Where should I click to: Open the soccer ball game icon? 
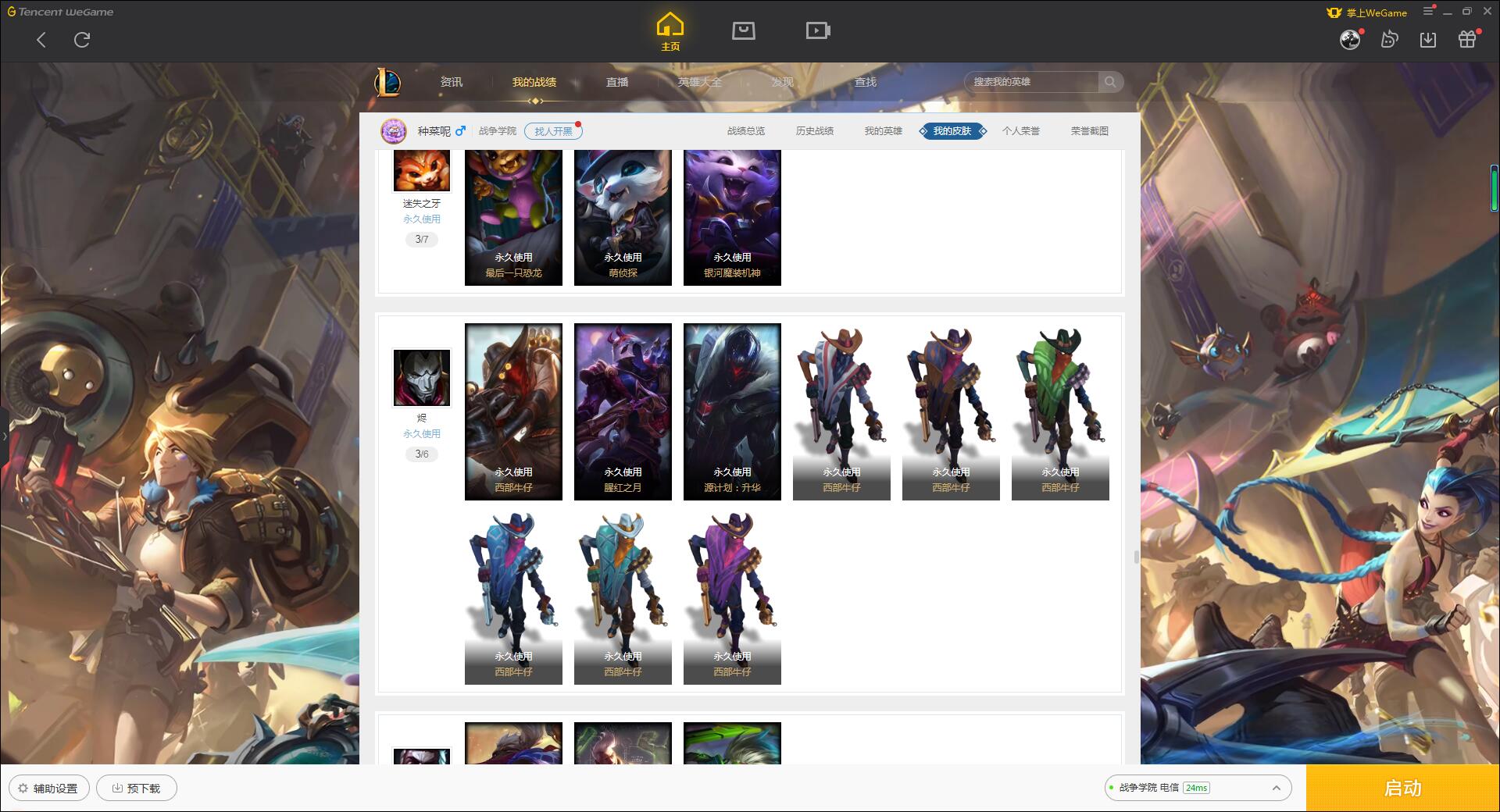(x=1350, y=40)
